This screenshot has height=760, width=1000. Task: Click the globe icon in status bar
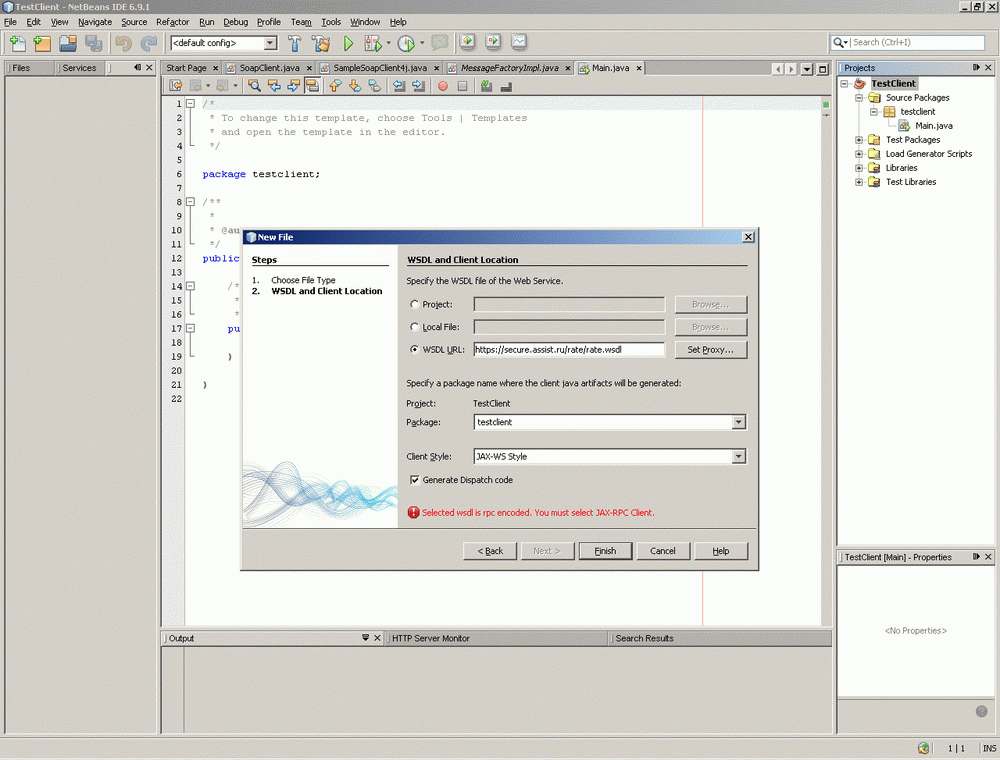(923, 748)
